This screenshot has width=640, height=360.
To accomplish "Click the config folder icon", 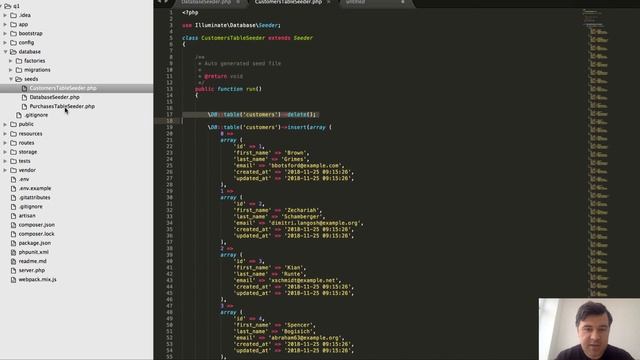I will (x=13, y=42).
